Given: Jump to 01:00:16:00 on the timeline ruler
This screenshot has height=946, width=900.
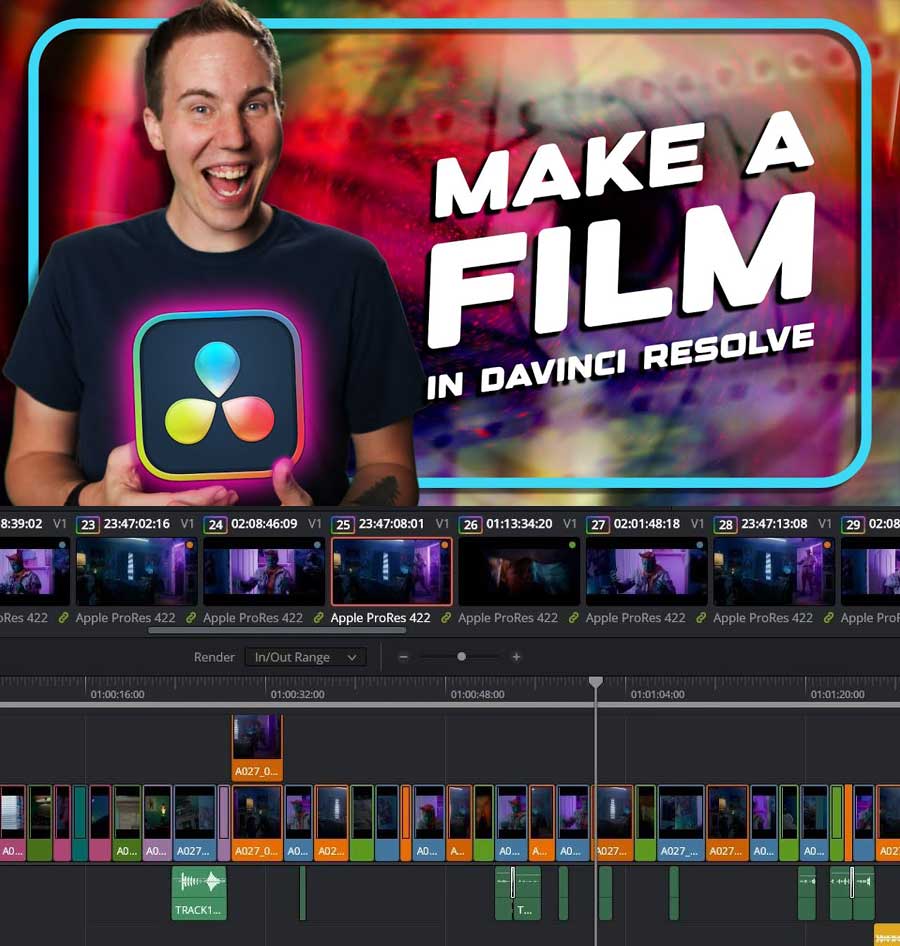Looking at the screenshot, I should (x=118, y=694).
